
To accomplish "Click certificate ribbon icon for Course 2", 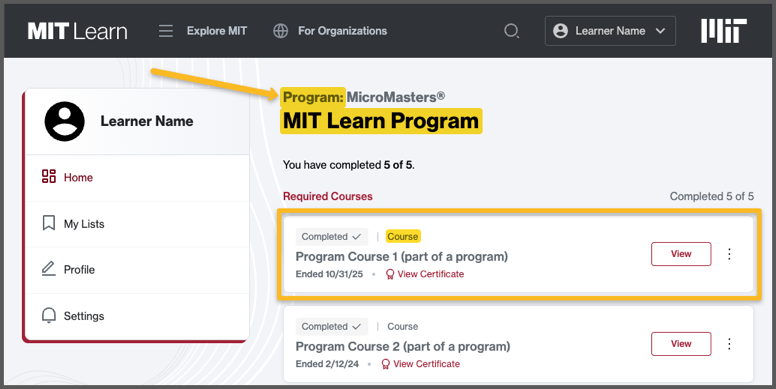I will click(x=386, y=364).
